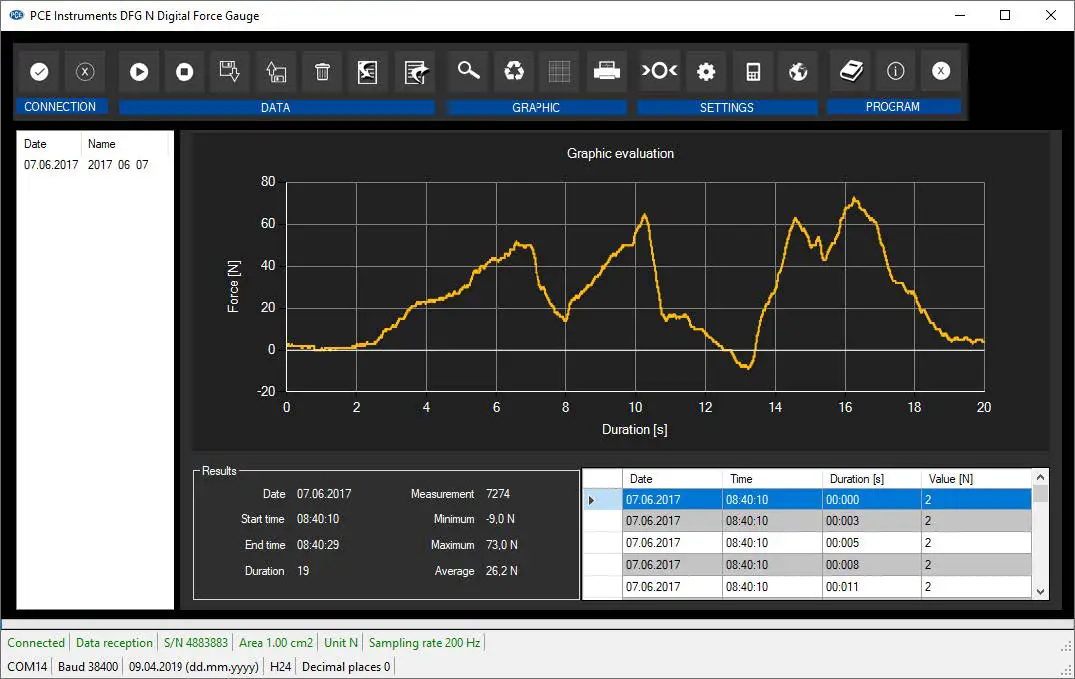This screenshot has width=1075, height=679.
Task: Click the CONNECTION group label
Action: 60,106
